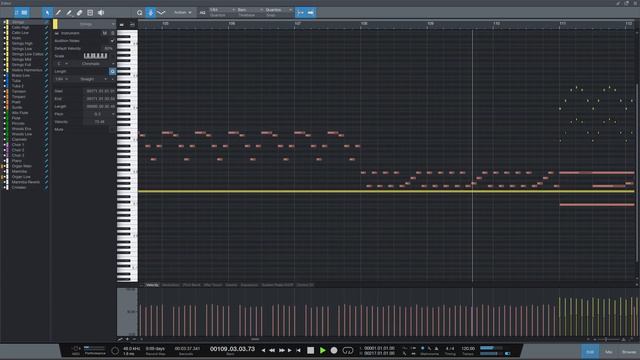Toggle the editor checkmark for Cello High

46,27
